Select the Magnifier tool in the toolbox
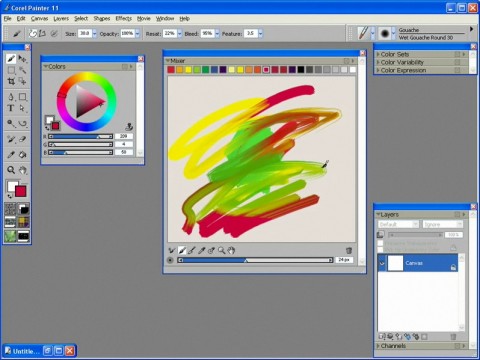This screenshot has width=480, height=360. [x=11, y=170]
